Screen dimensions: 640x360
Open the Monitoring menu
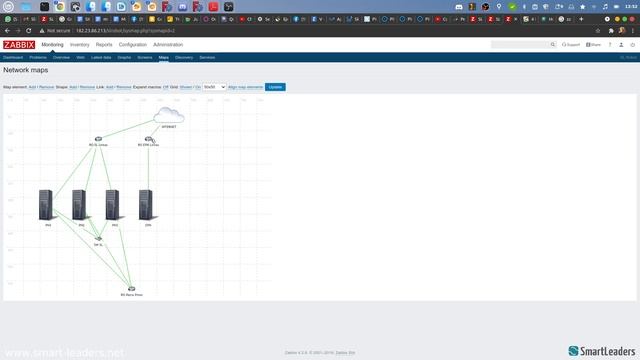pos(52,44)
